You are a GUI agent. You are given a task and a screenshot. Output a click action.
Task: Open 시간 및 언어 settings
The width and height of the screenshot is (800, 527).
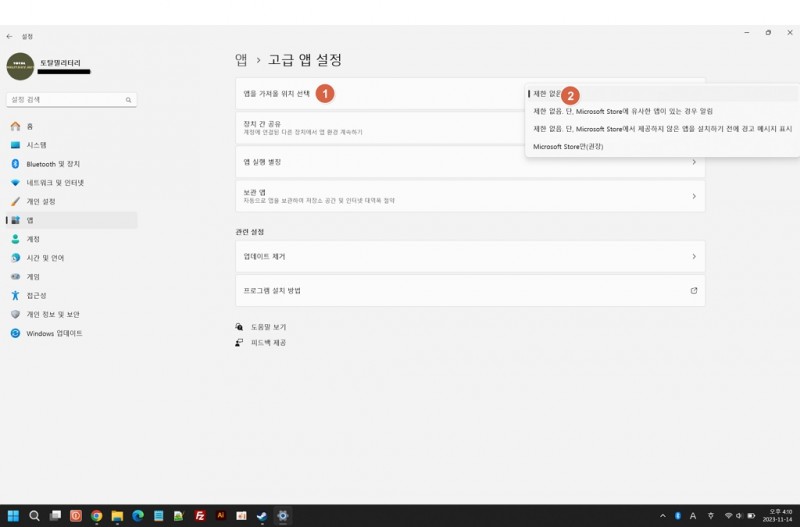pos(71,258)
